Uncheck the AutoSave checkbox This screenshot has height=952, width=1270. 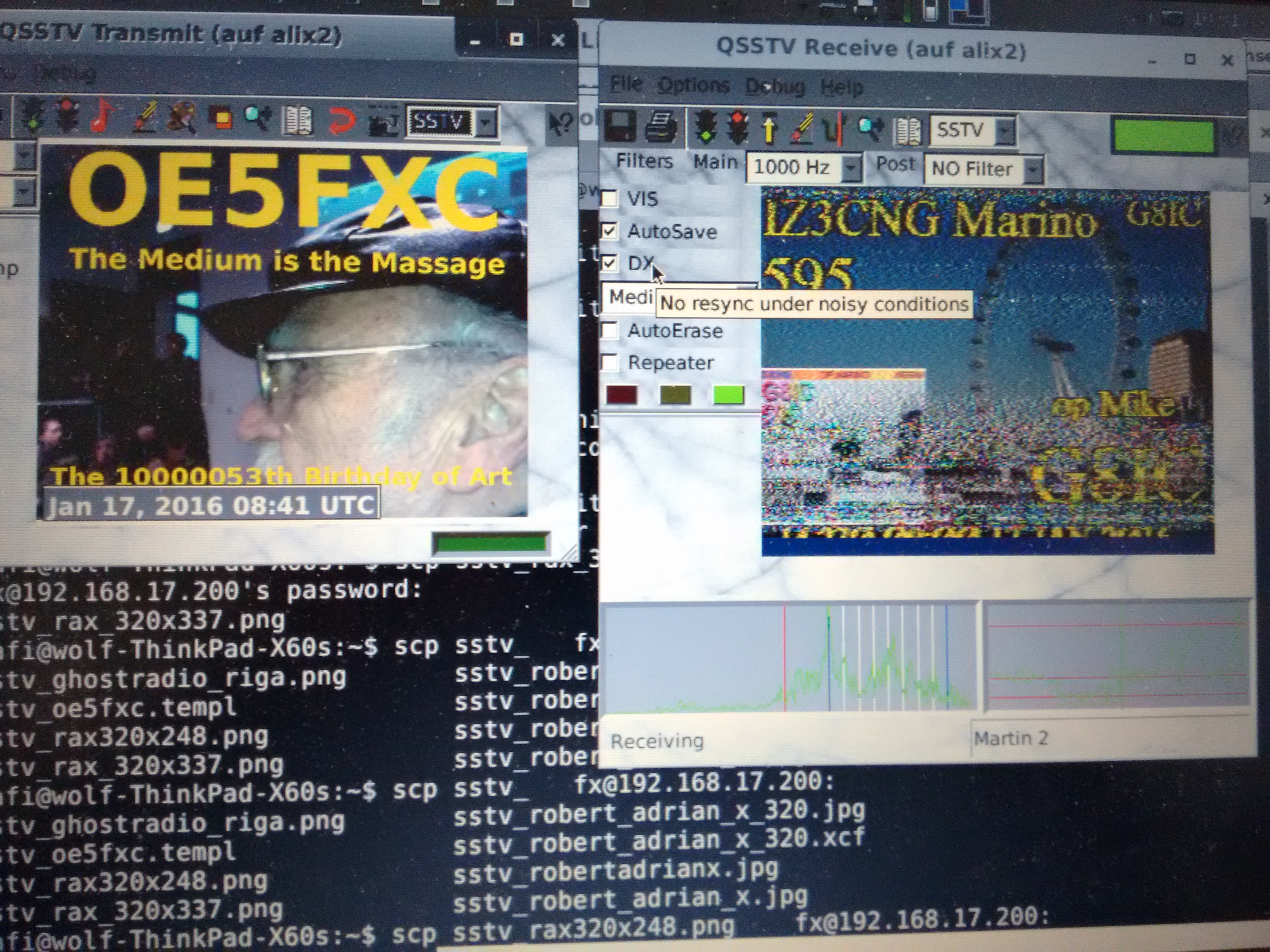click(609, 231)
